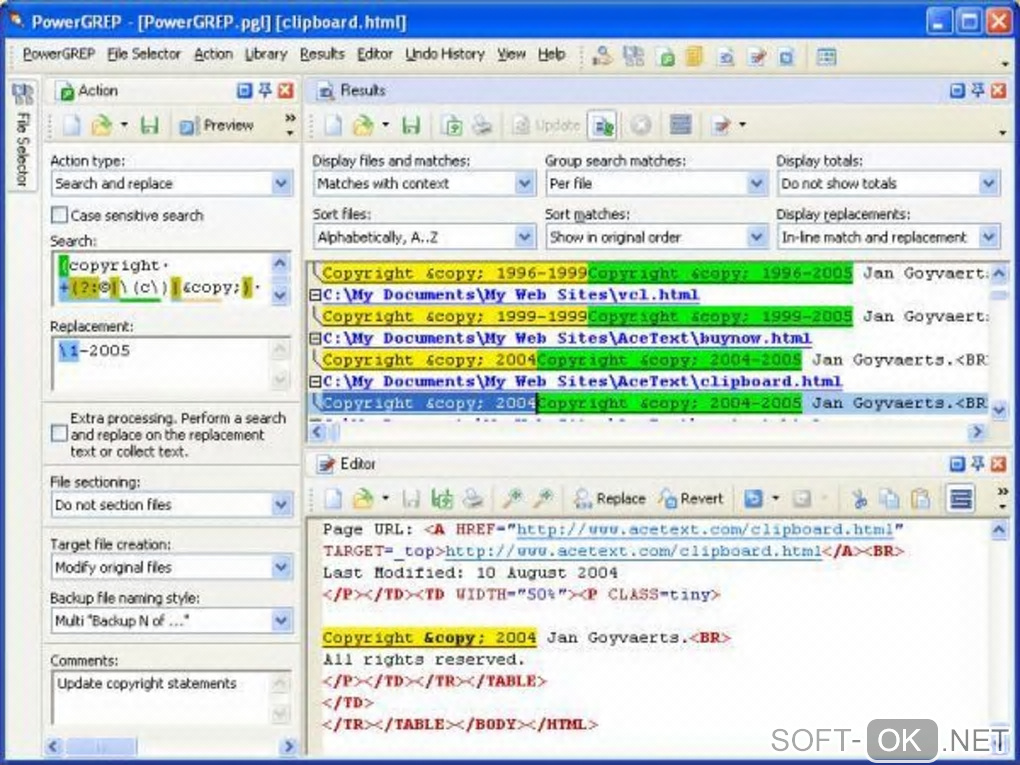
Task: Click the Replace button in Editor toolbar
Action: click(x=610, y=499)
